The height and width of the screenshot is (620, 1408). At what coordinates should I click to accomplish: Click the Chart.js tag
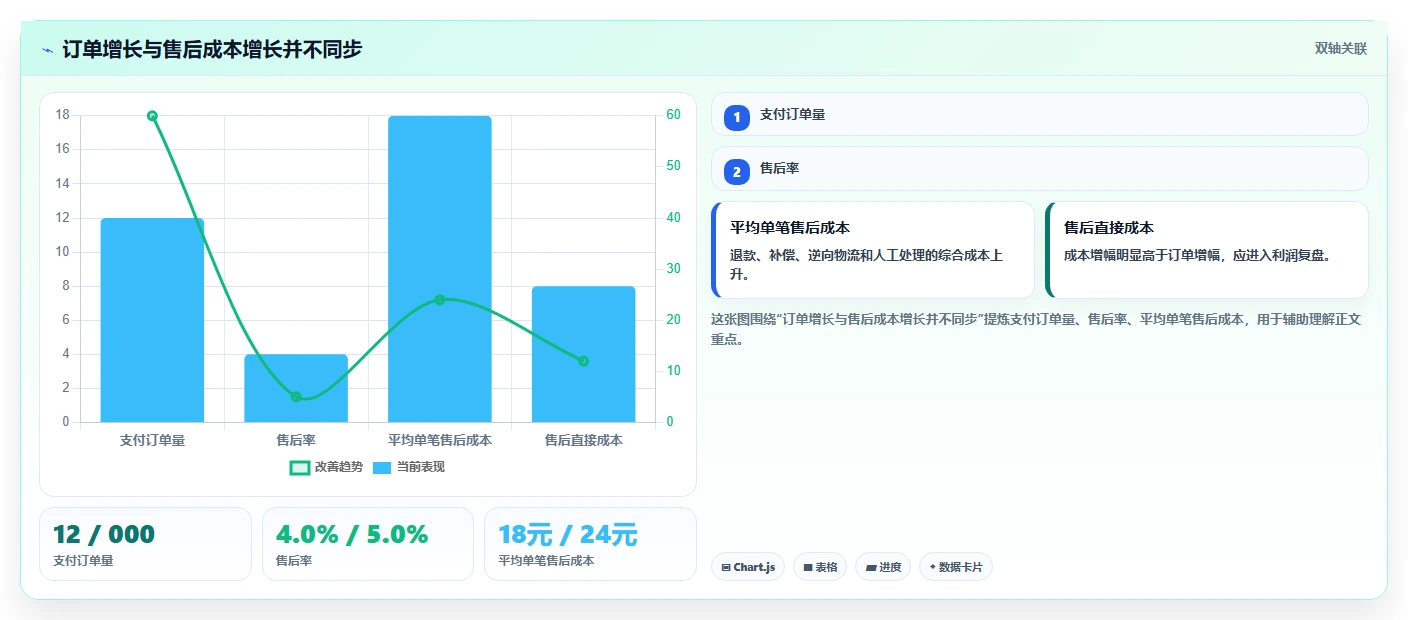coord(748,567)
